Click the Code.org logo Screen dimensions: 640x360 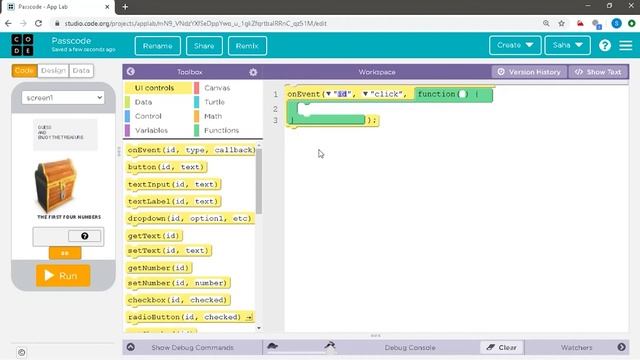(22, 45)
